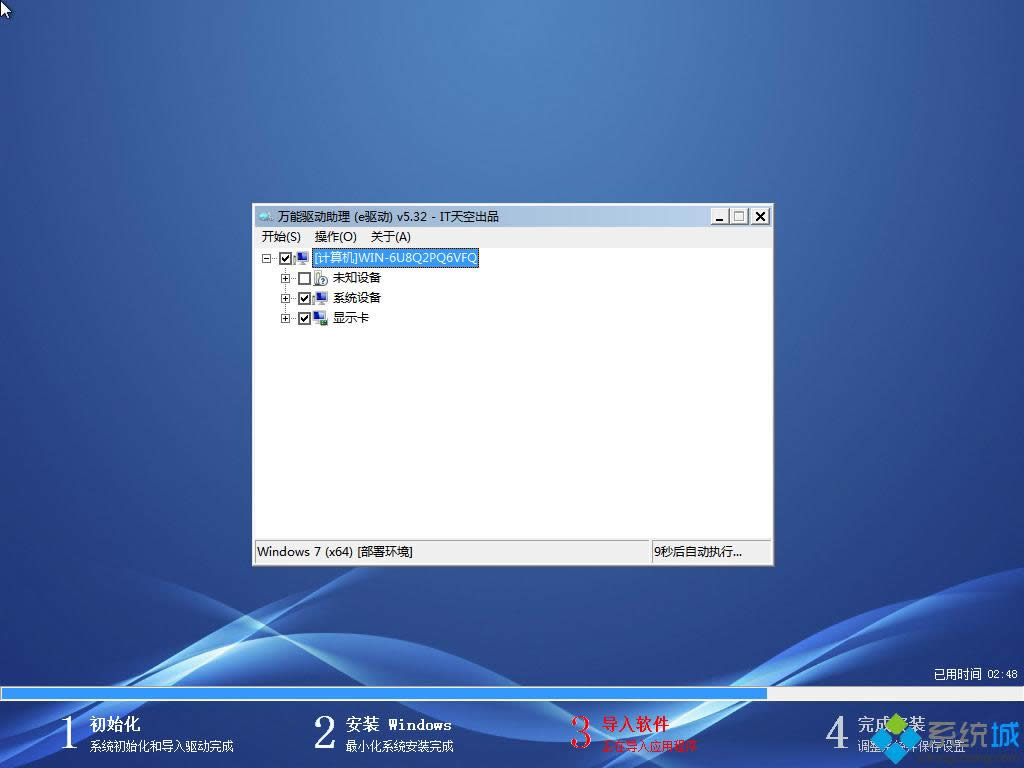
Task: Expand the 未知设备 tree node
Action: [287, 278]
